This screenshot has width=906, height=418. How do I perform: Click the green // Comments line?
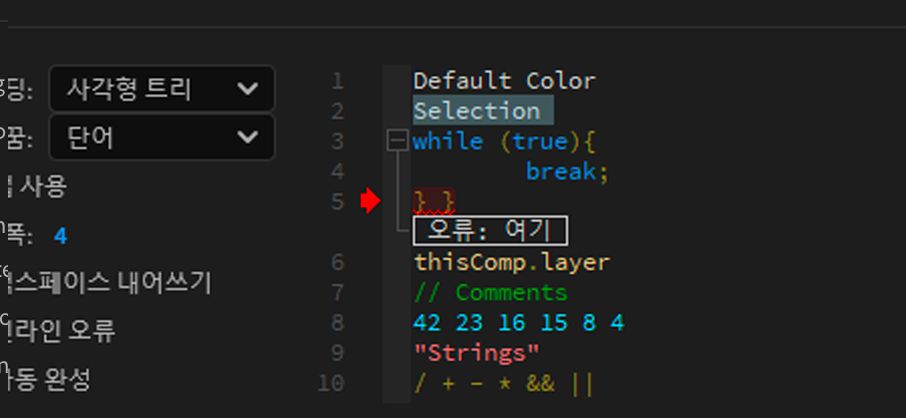click(491, 293)
